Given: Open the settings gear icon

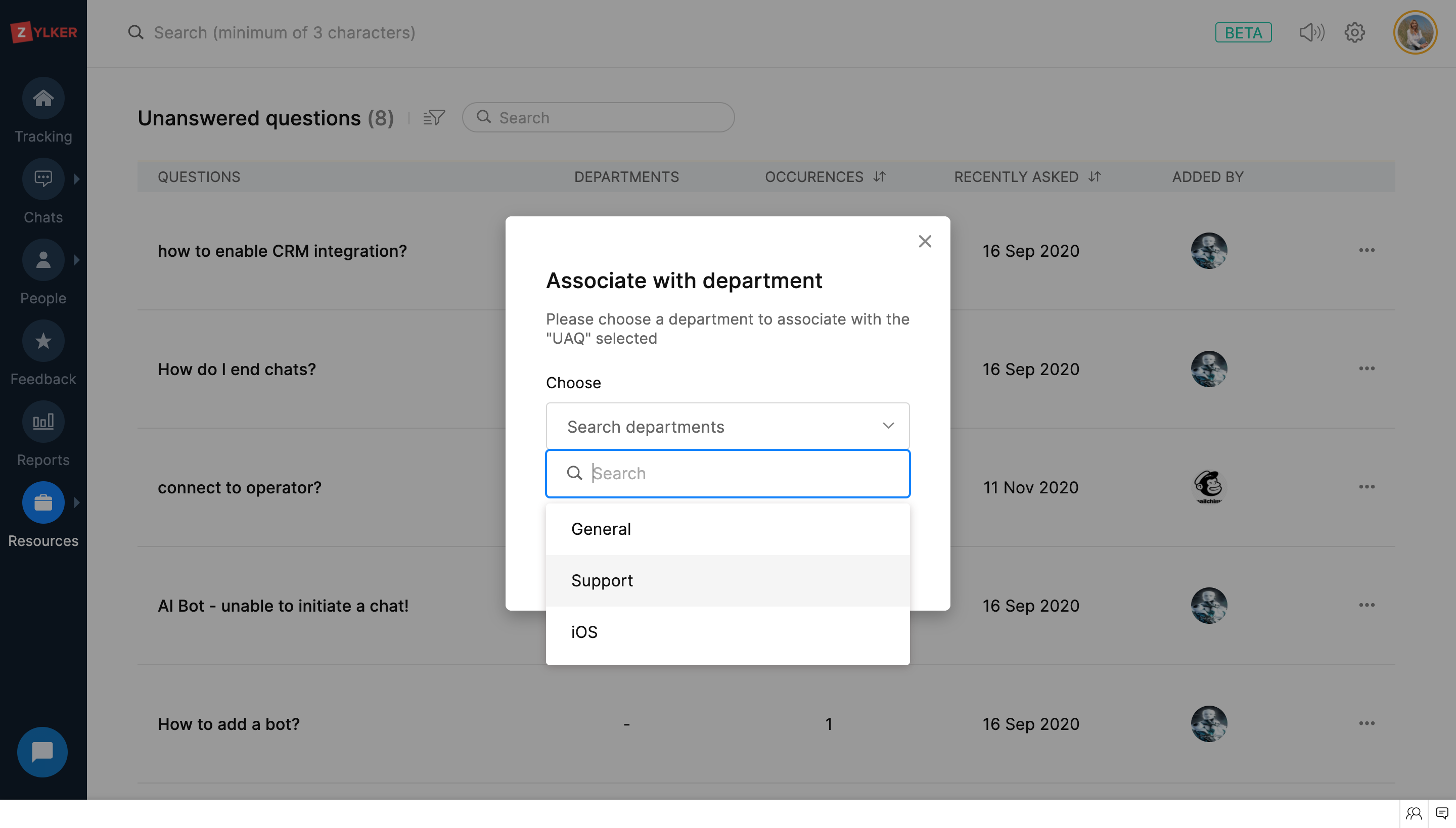Looking at the screenshot, I should click(x=1354, y=32).
